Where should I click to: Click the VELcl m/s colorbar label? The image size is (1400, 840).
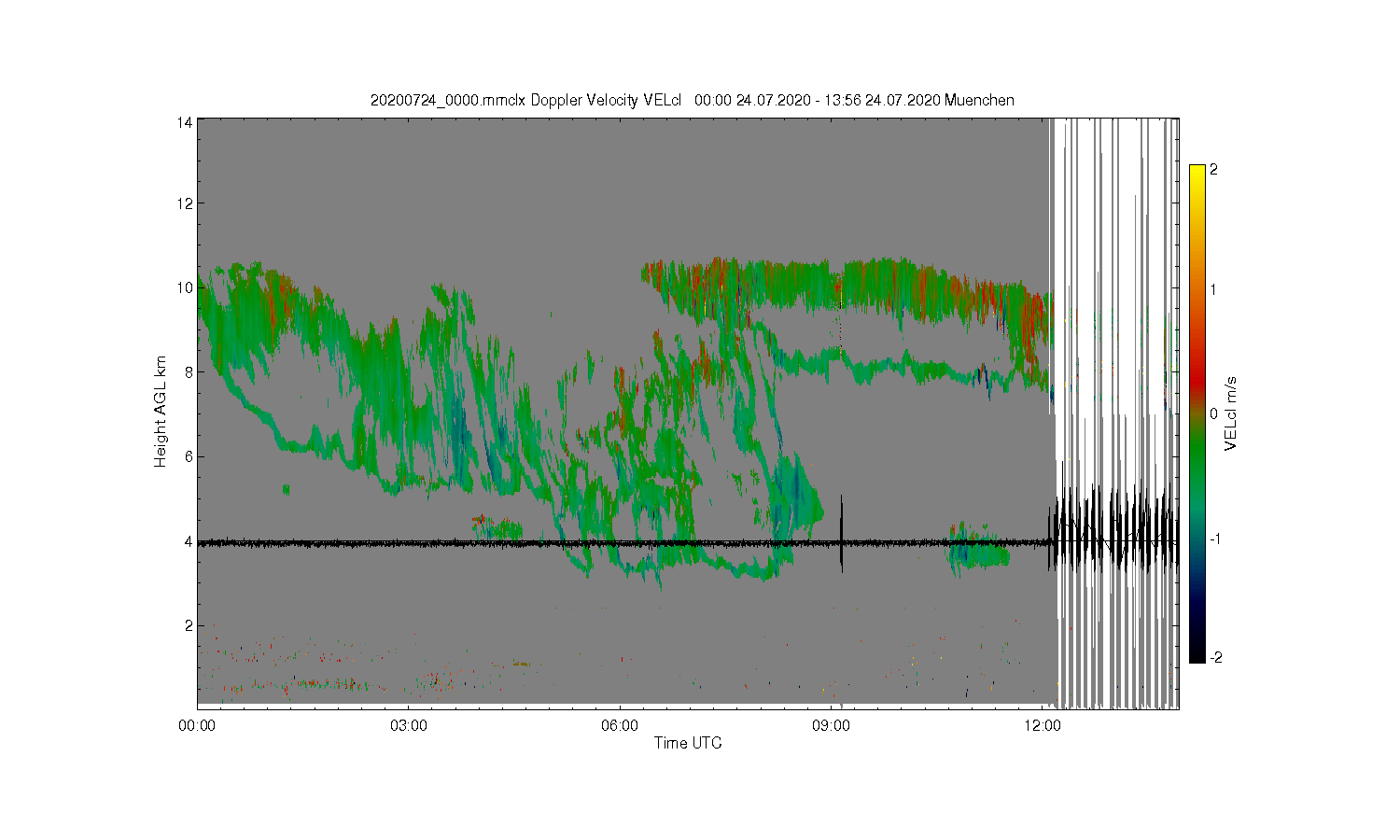coord(1231,413)
